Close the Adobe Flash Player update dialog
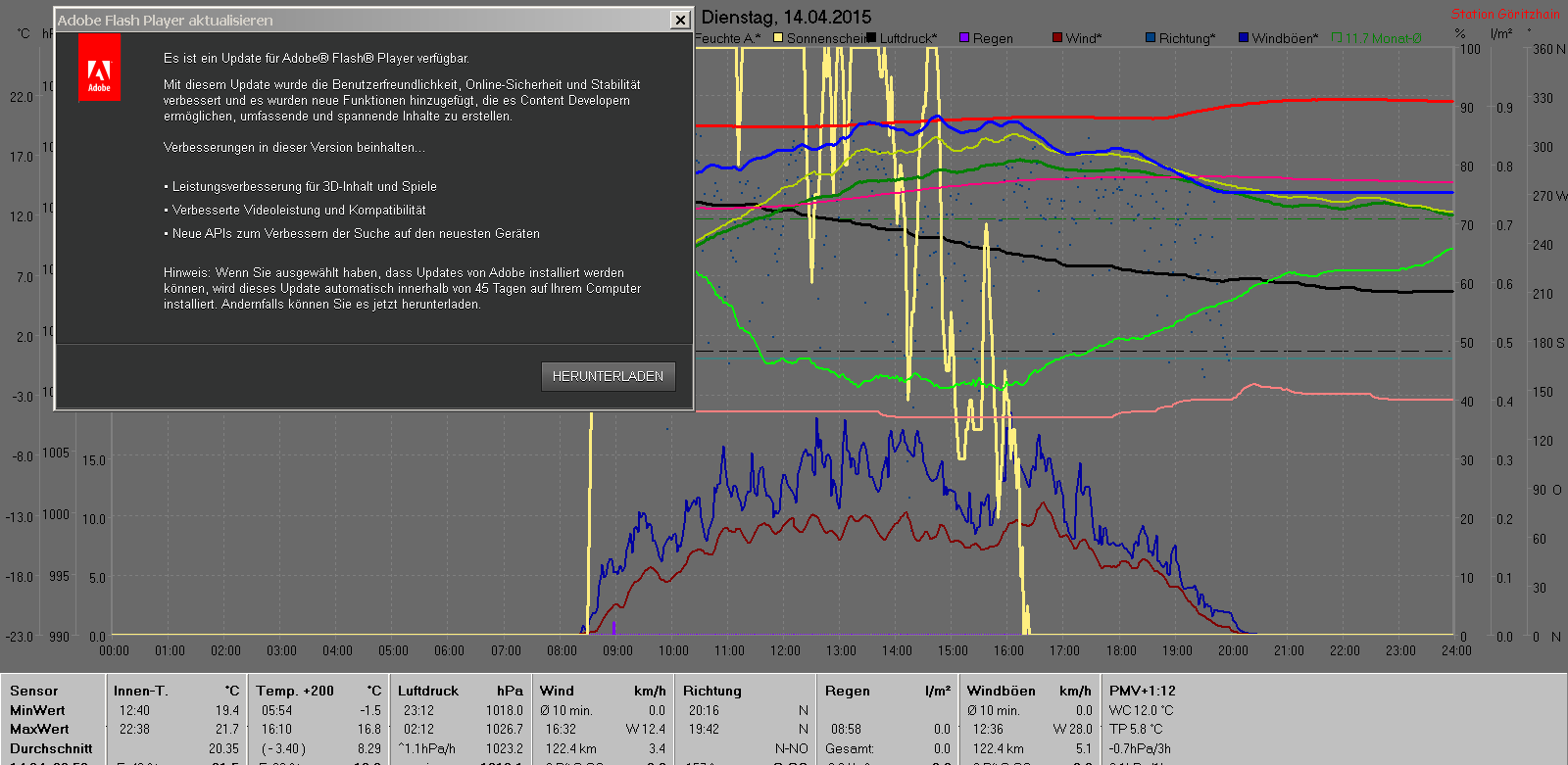This screenshot has height=765, width=1568. 680,20
